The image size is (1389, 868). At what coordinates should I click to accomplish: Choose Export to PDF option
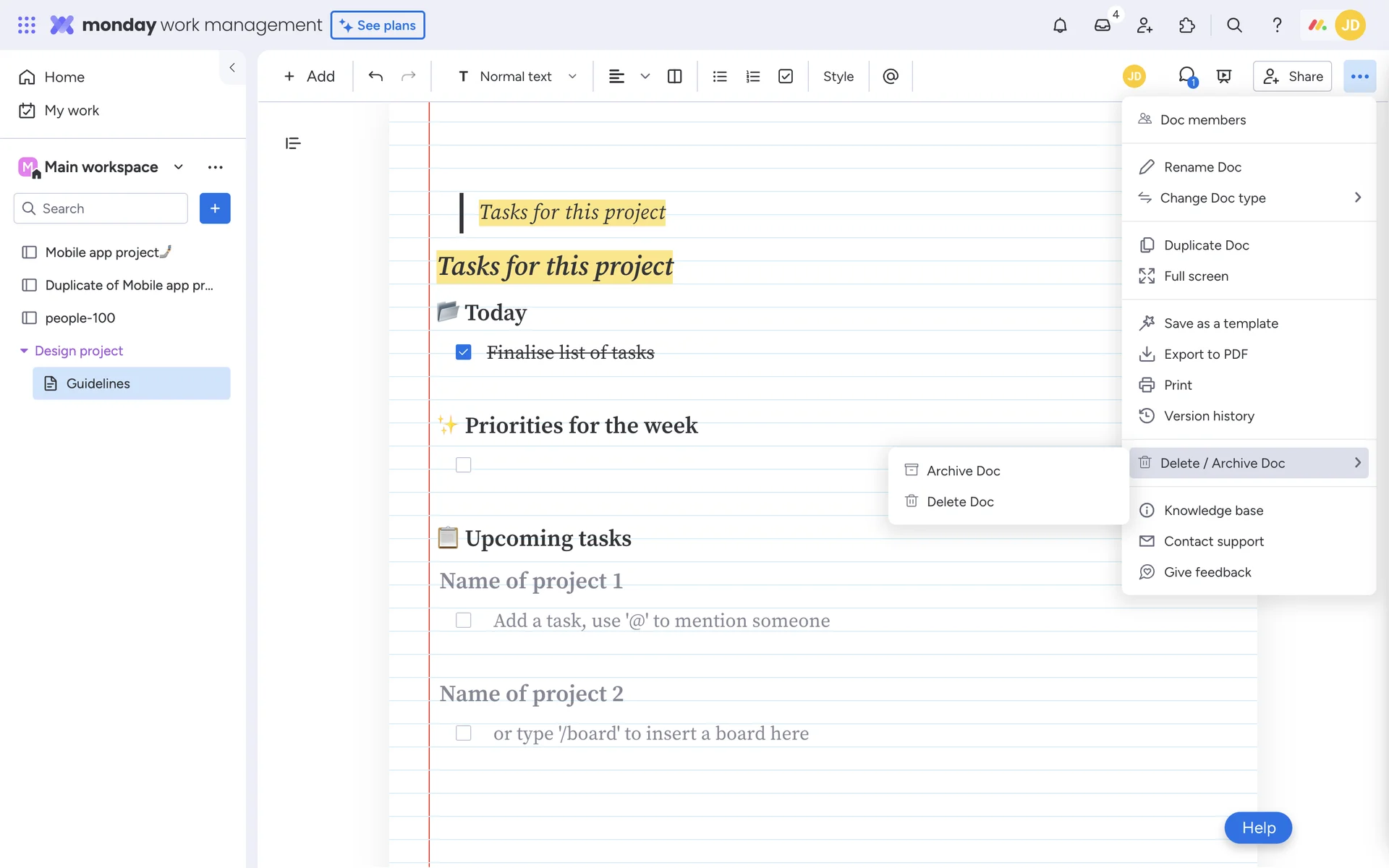click(1205, 354)
